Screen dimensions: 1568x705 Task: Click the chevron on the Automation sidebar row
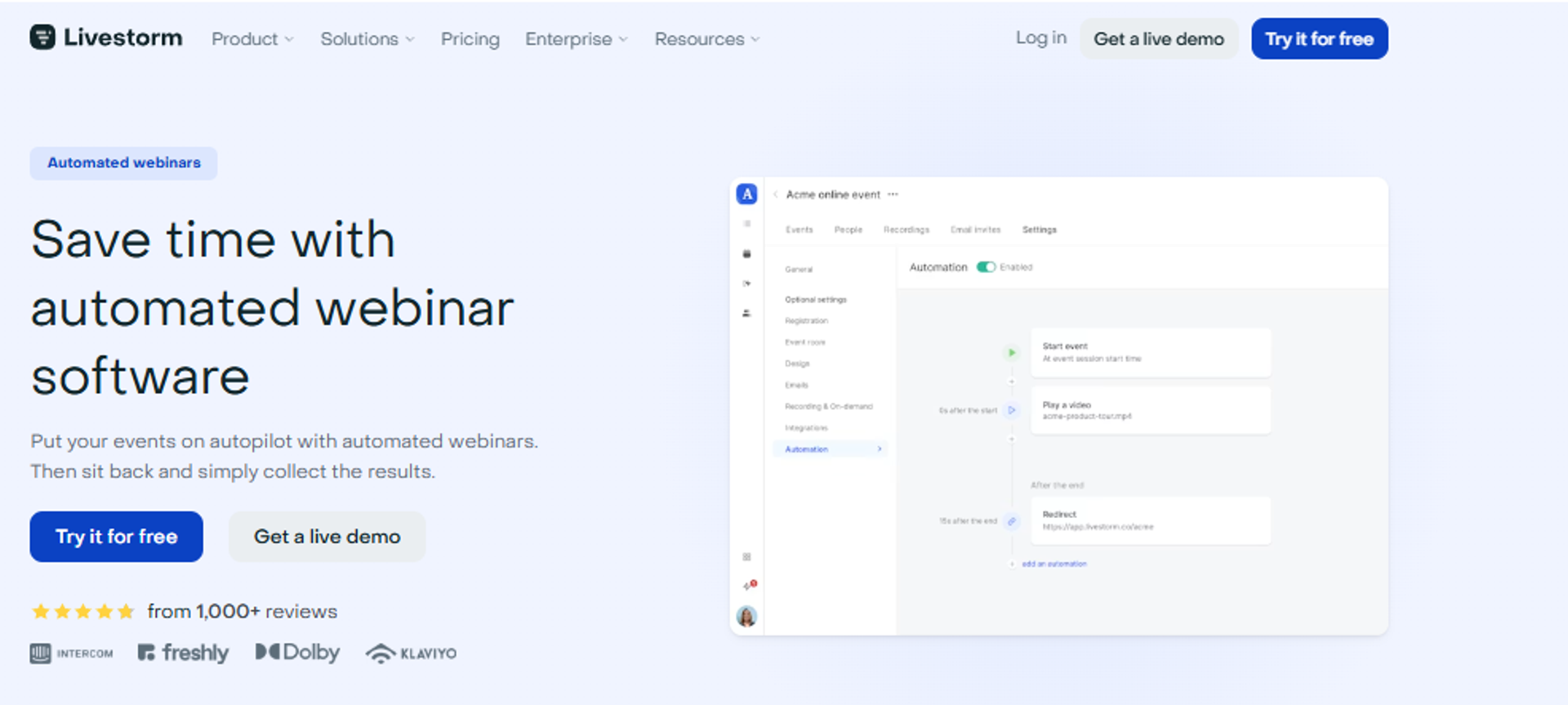[880, 449]
